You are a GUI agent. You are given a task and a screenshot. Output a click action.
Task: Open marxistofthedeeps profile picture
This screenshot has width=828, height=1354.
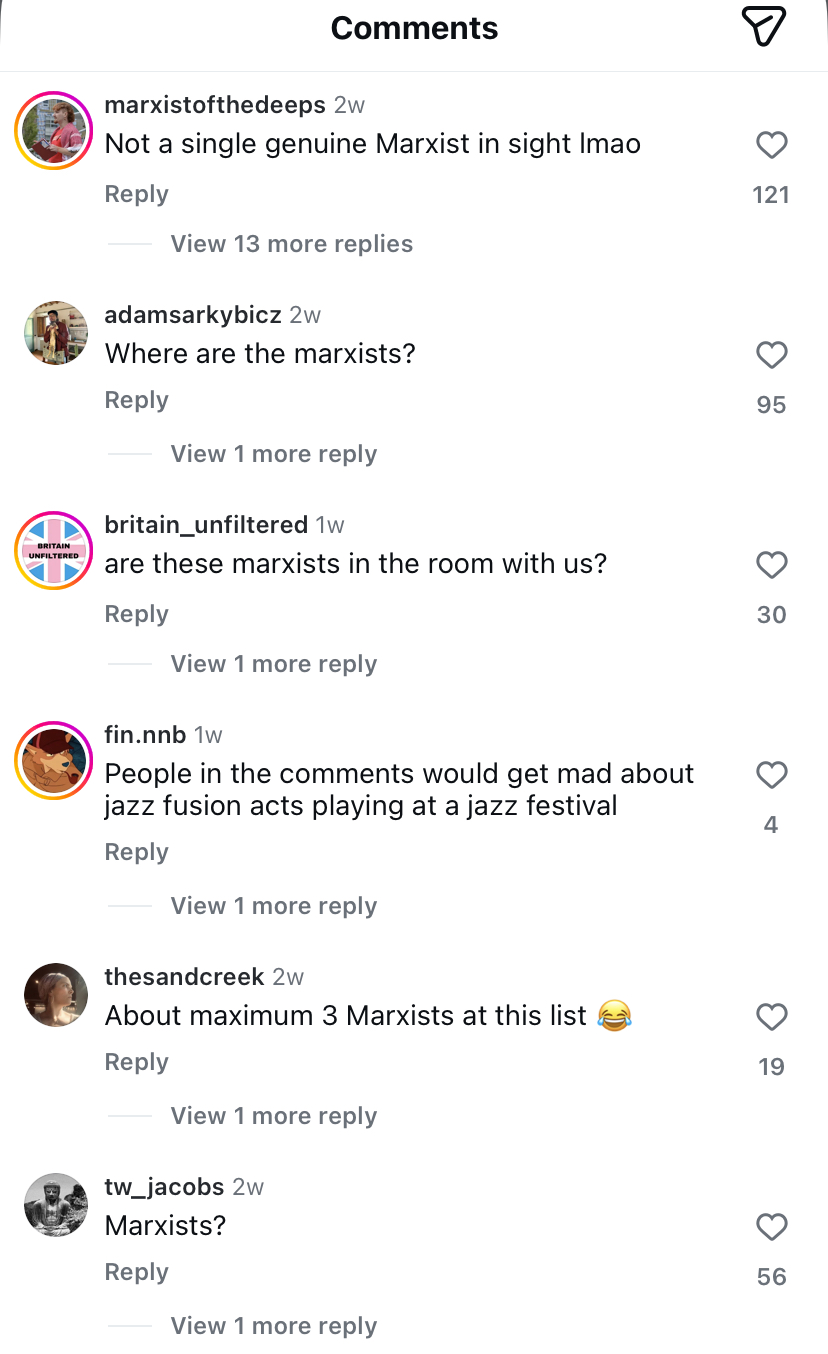point(54,130)
